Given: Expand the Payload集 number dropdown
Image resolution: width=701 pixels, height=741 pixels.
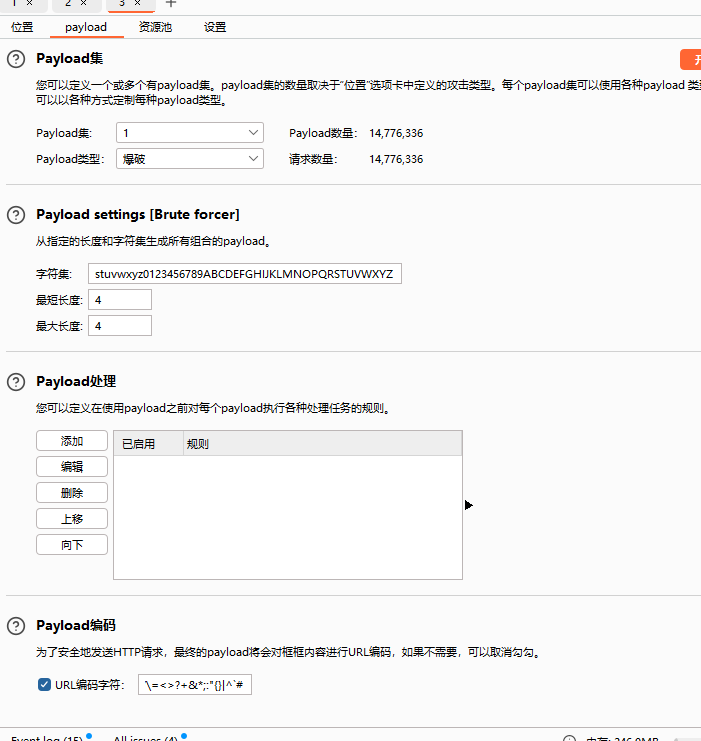Looking at the screenshot, I should click(x=190, y=133).
